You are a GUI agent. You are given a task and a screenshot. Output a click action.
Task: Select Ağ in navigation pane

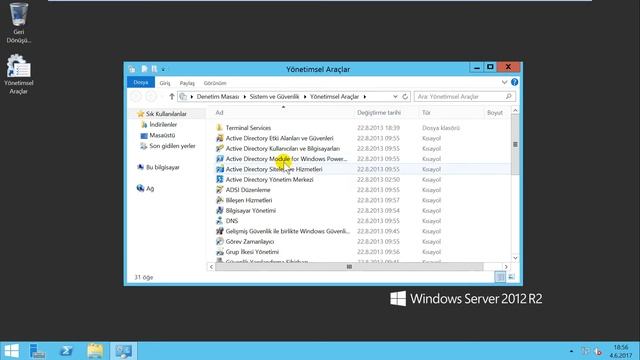tap(150, 188)
